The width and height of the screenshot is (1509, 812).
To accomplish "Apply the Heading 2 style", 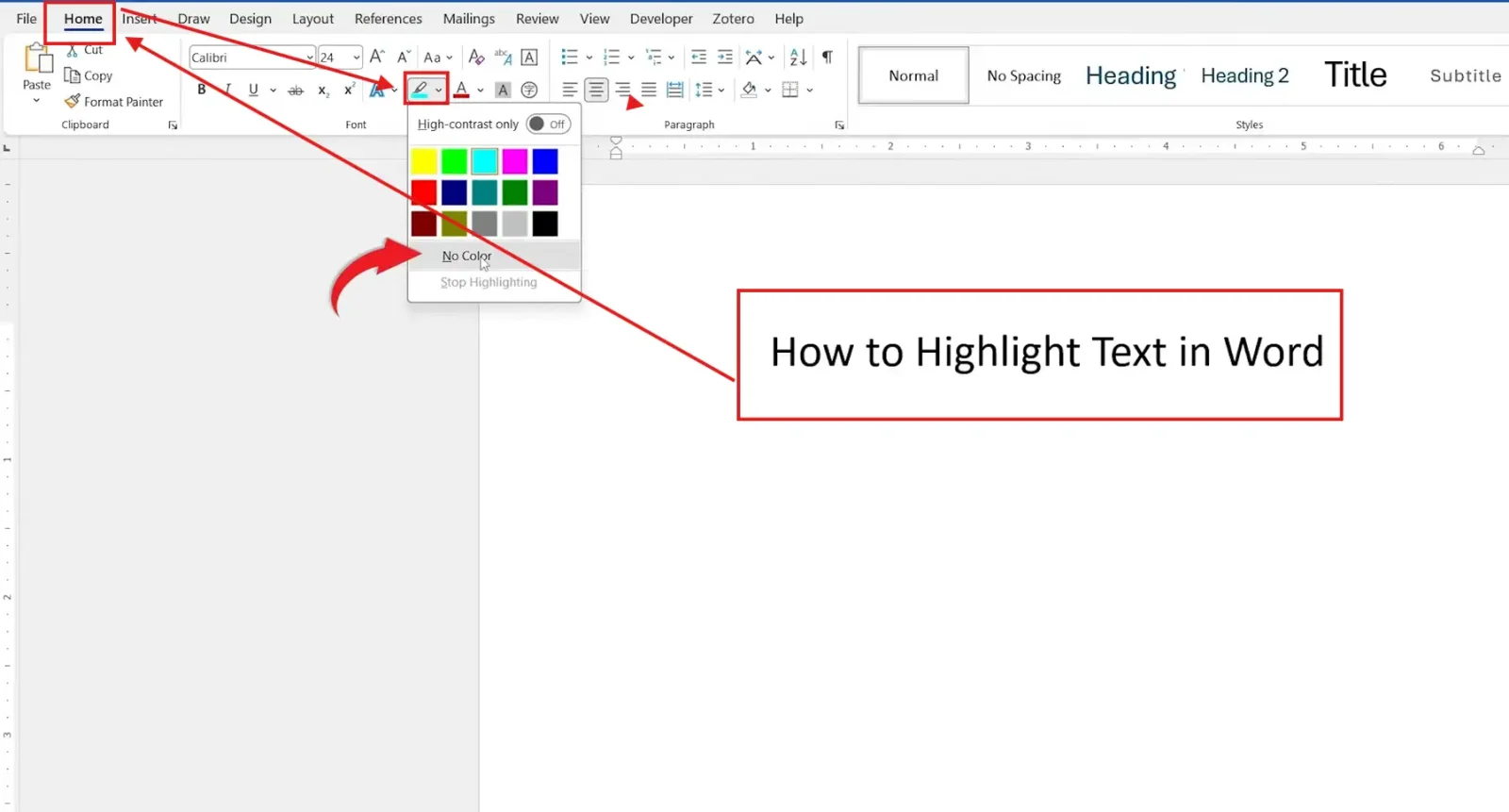I will coord(1245,75).
